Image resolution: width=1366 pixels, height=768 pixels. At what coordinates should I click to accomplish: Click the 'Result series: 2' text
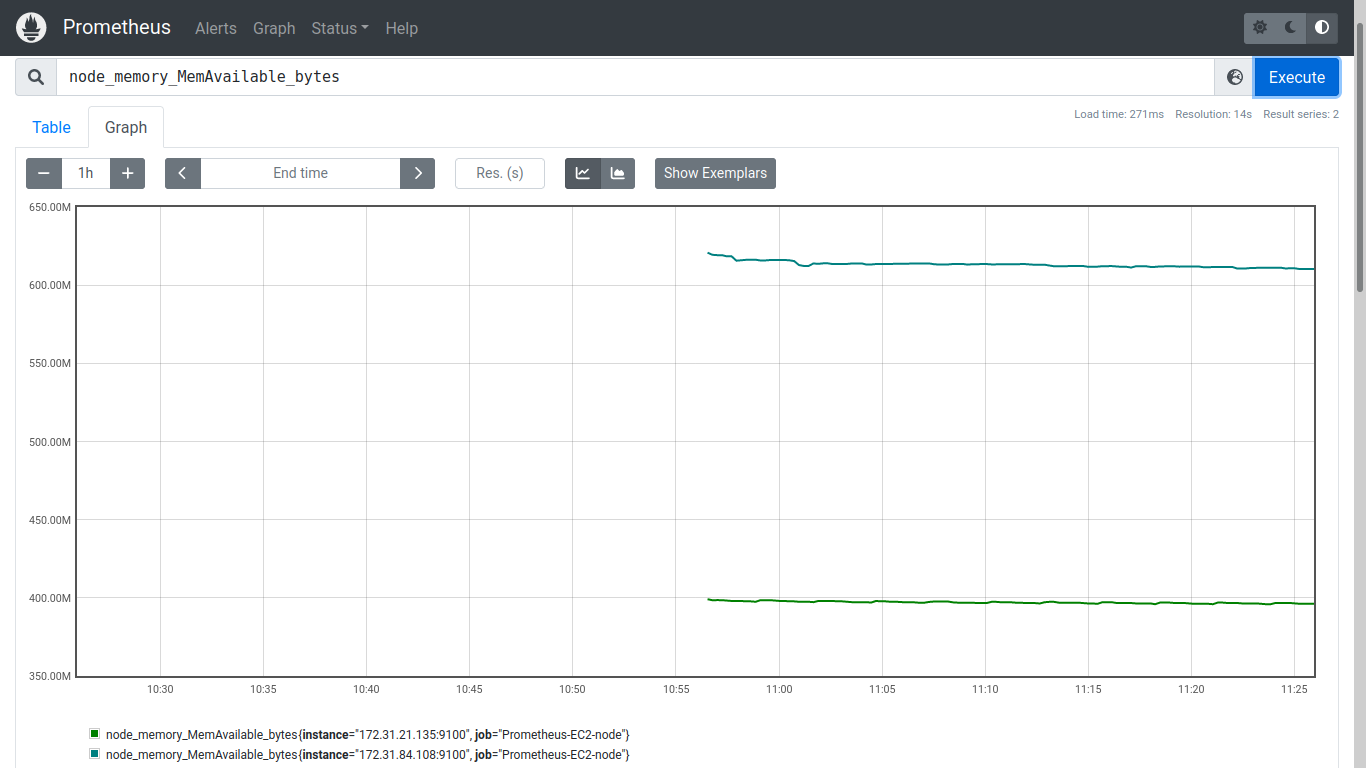click(x=1301, y=114)
